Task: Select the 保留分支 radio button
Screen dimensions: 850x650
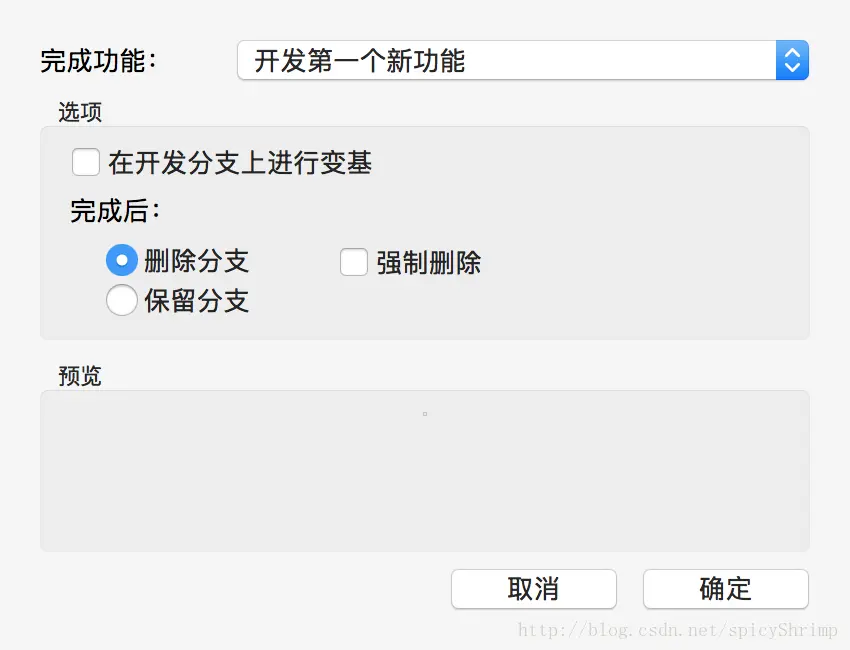Action: click(x=122, y=301)
